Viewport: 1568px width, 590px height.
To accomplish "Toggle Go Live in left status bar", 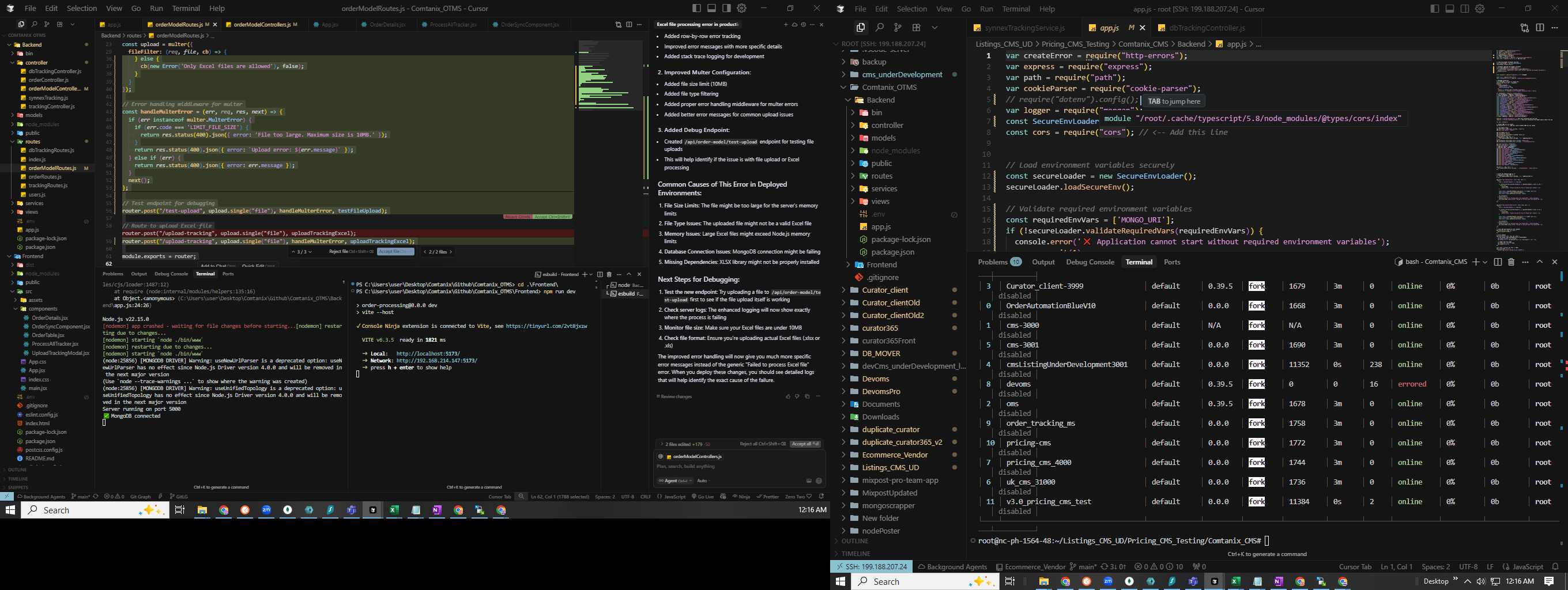I will coord(703,496).
